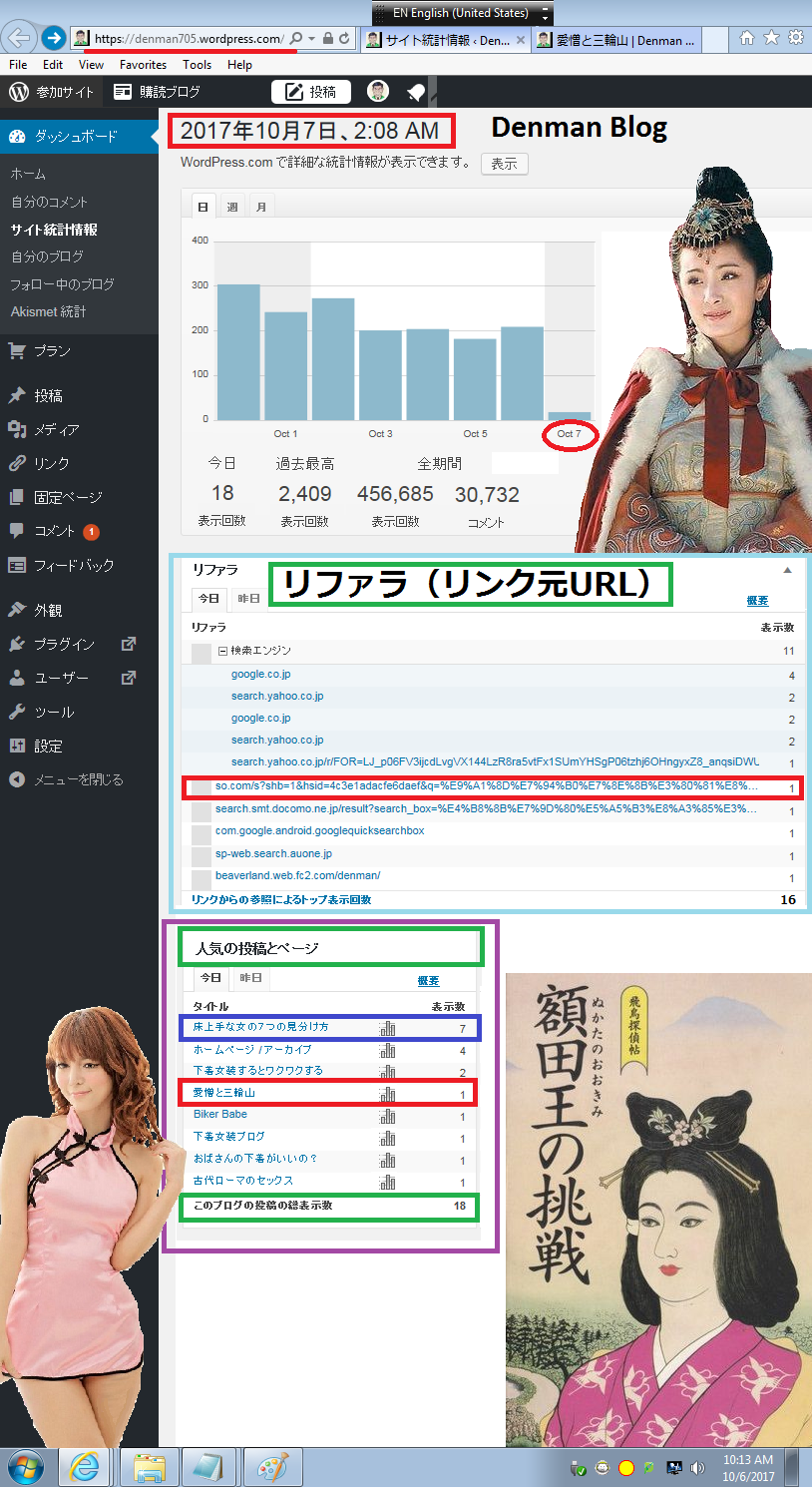Open the notepad-like taskbar app icon
Screen dimensions: 812x1497
point(209,1469)
